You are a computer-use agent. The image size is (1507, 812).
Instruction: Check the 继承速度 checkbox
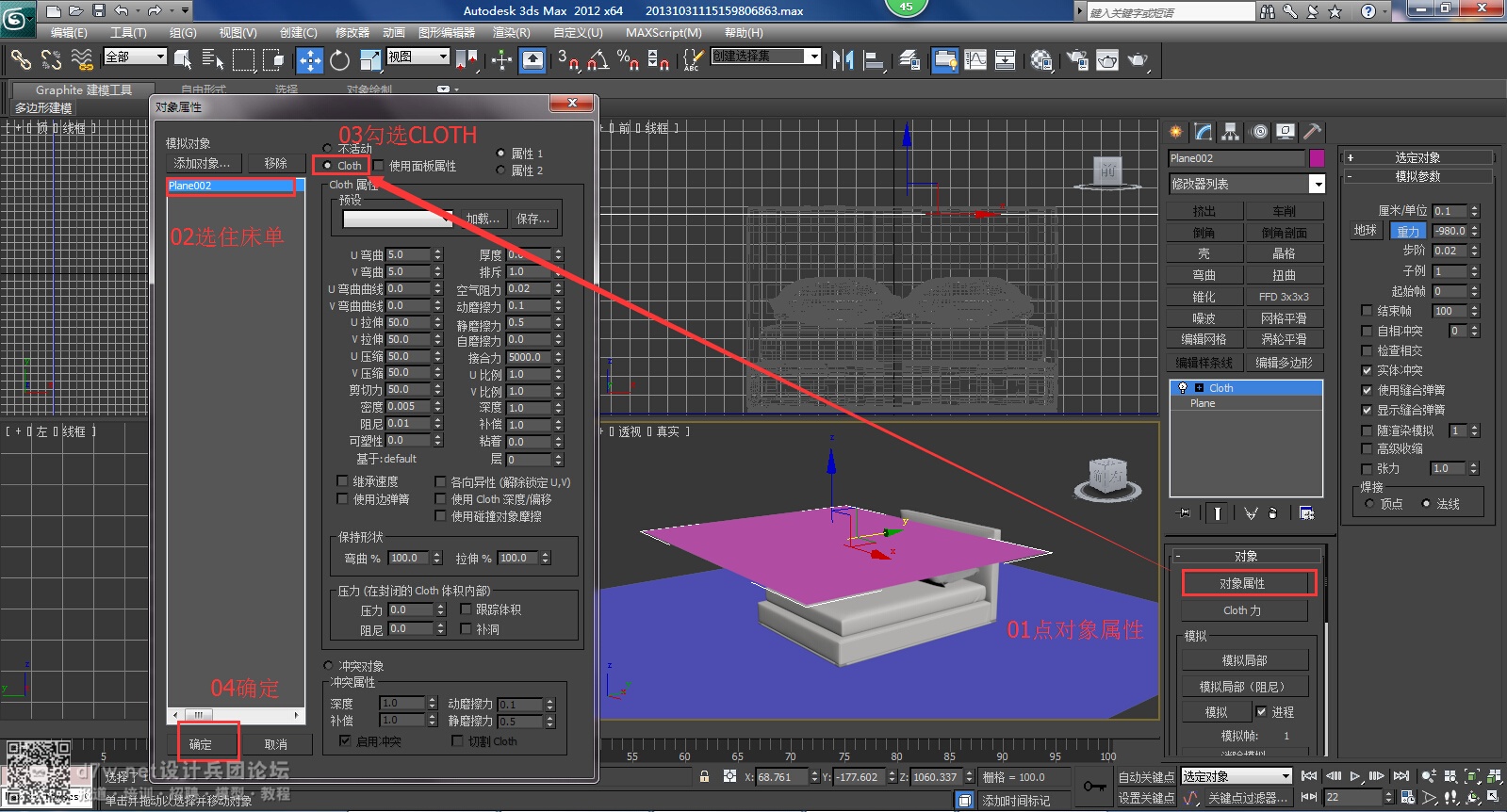pyautogui.click(x=343, y=481)
